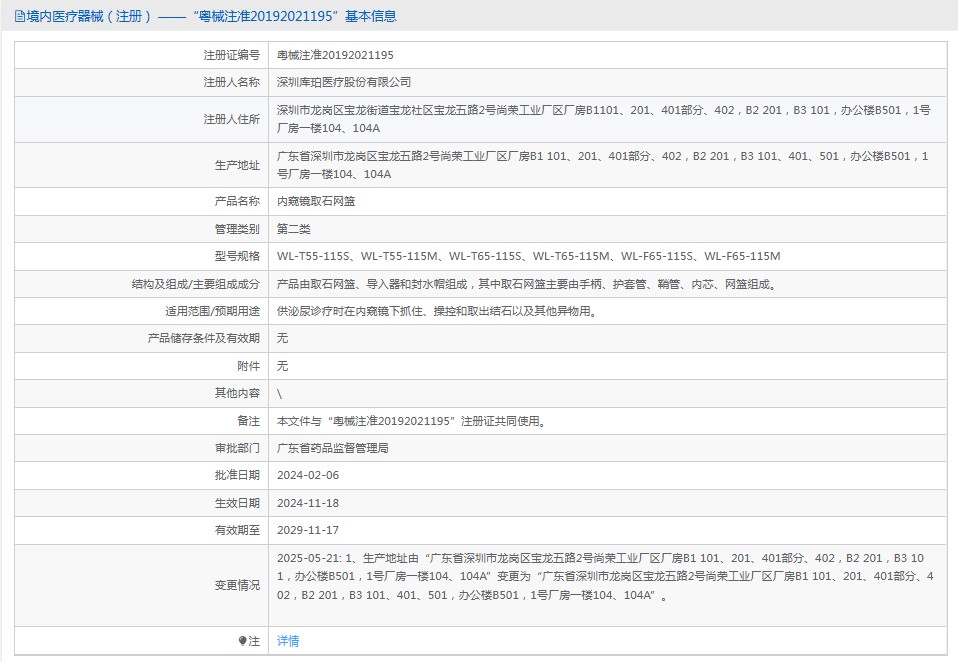Click the 变更情况 row label
Viewport: 958px width, 662px height.
[x=237, y=585]
